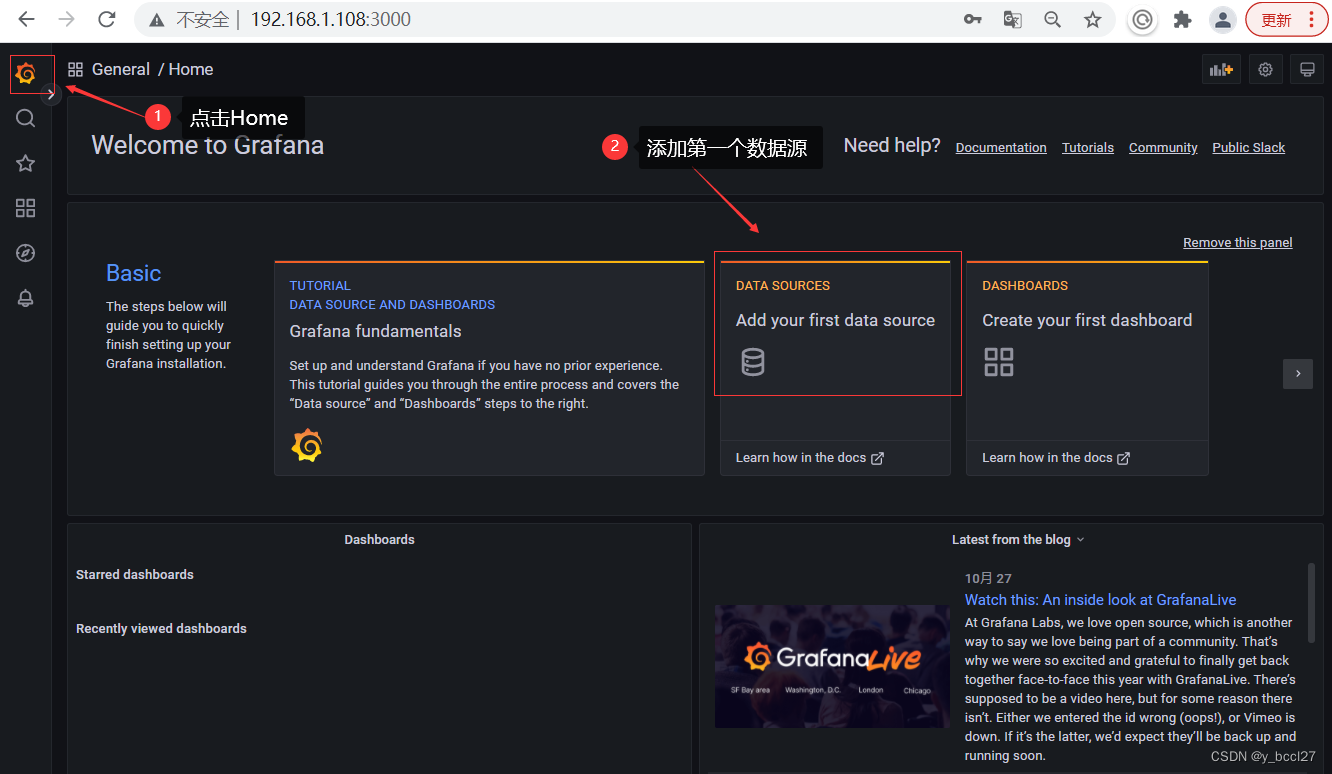The width and height of the screenshot is (1332, 774).
Task: Click the Home breadcrumb title
Action: 191,69
